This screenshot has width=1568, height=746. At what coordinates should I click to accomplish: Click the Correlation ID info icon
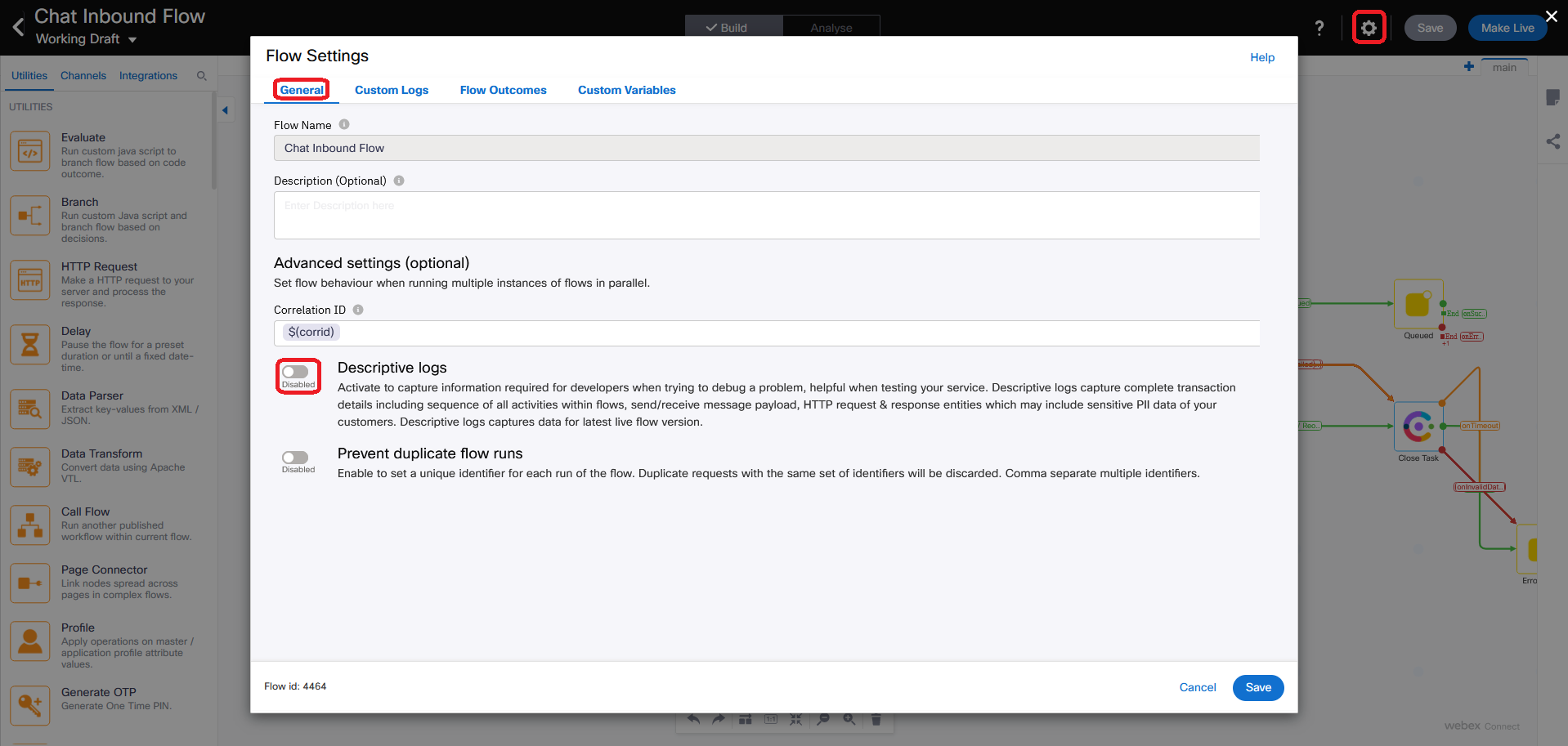[x=358, y=310]
